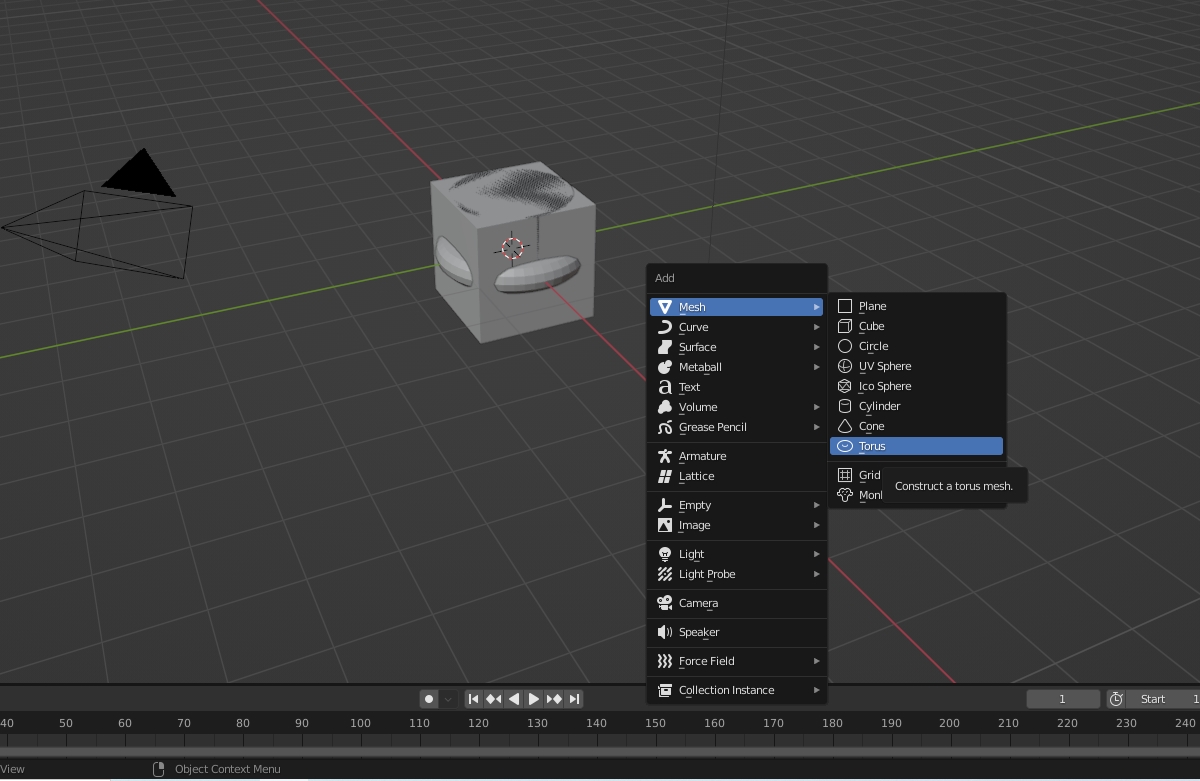Add a Cylinder mesh
The height and width of the screenshot is (781, 1200).
point(916,406)
